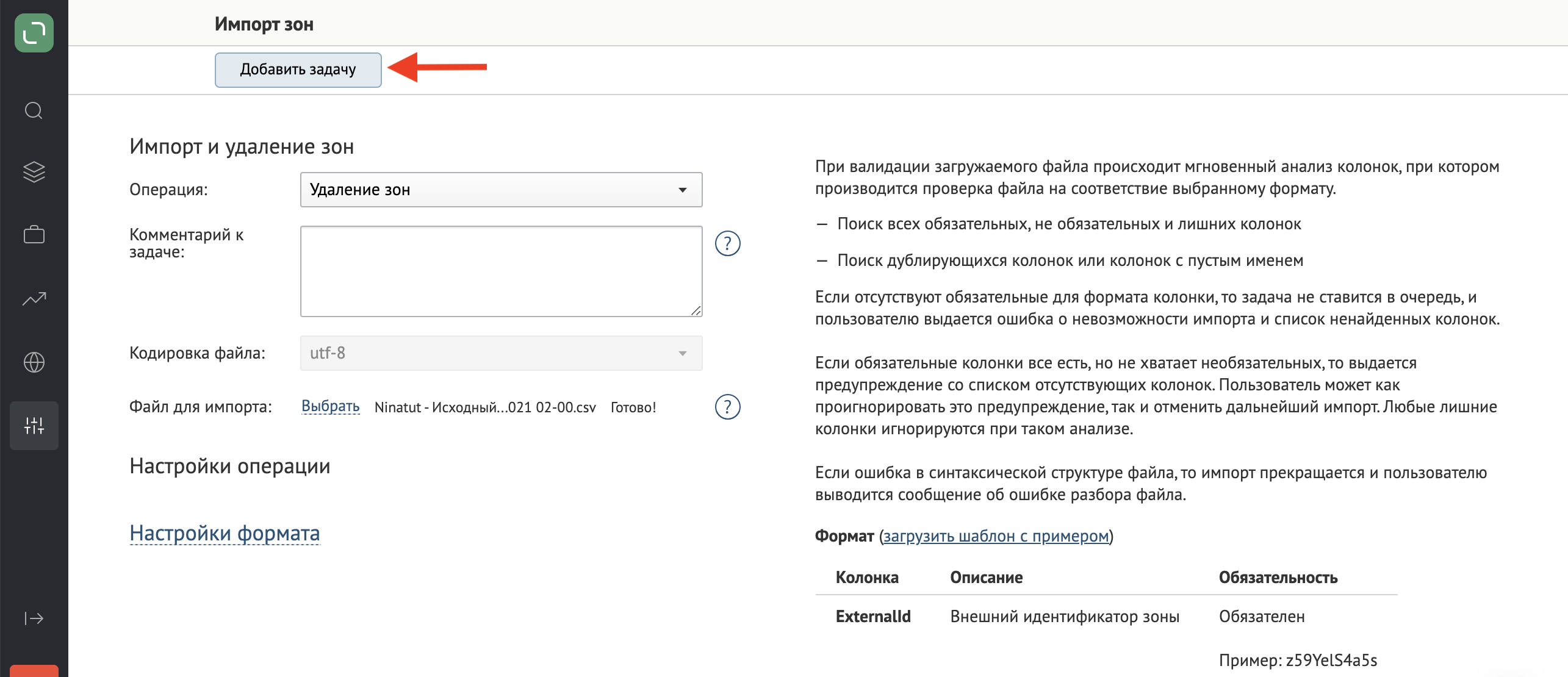Open the Операция dropdown showing Удаление зон

501,190
